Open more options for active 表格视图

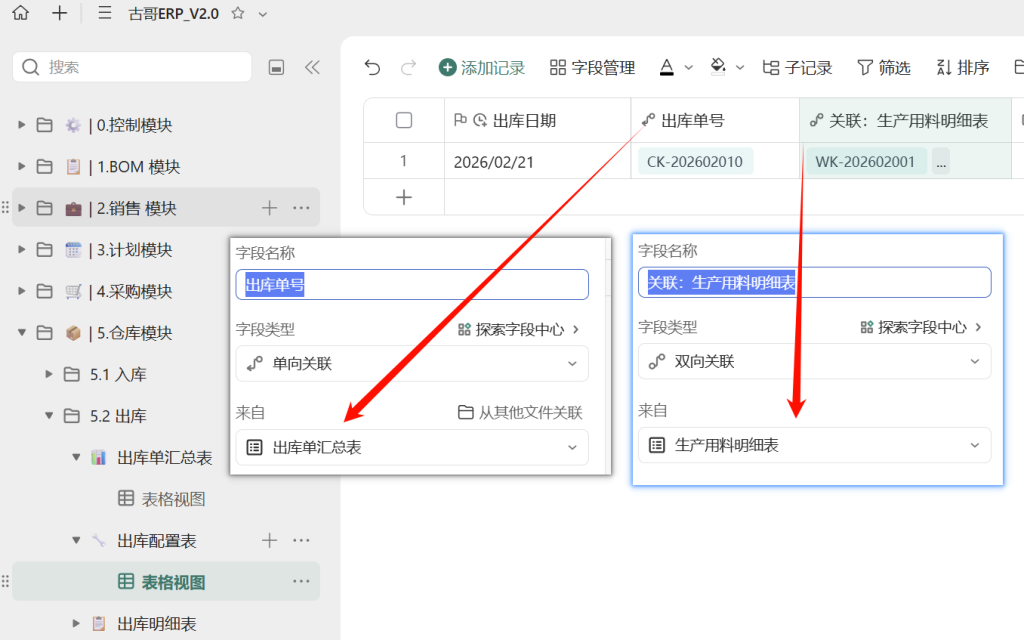click(301, 581)
